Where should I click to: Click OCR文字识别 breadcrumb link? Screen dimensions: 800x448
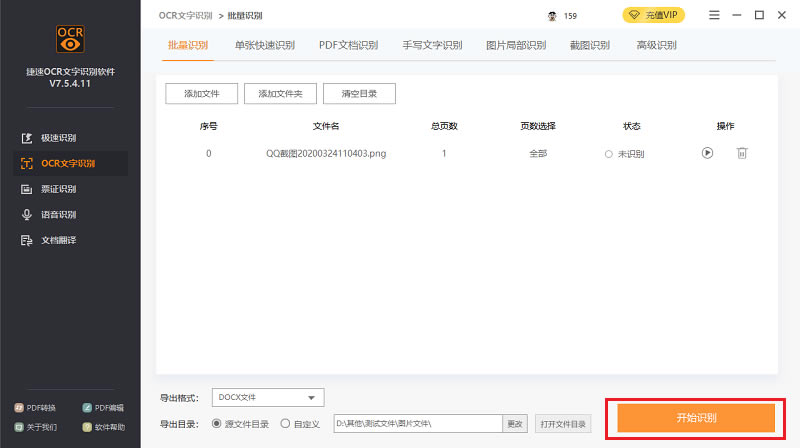pos(185,15)
